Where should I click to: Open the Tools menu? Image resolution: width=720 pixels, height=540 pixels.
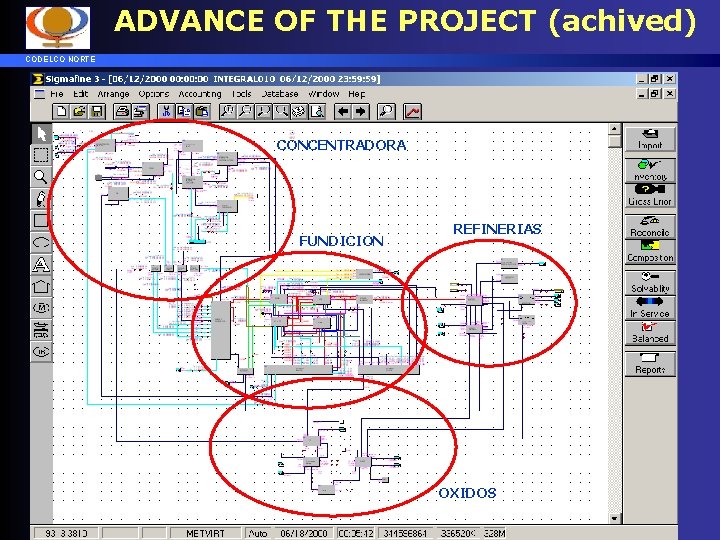(242, 94)
